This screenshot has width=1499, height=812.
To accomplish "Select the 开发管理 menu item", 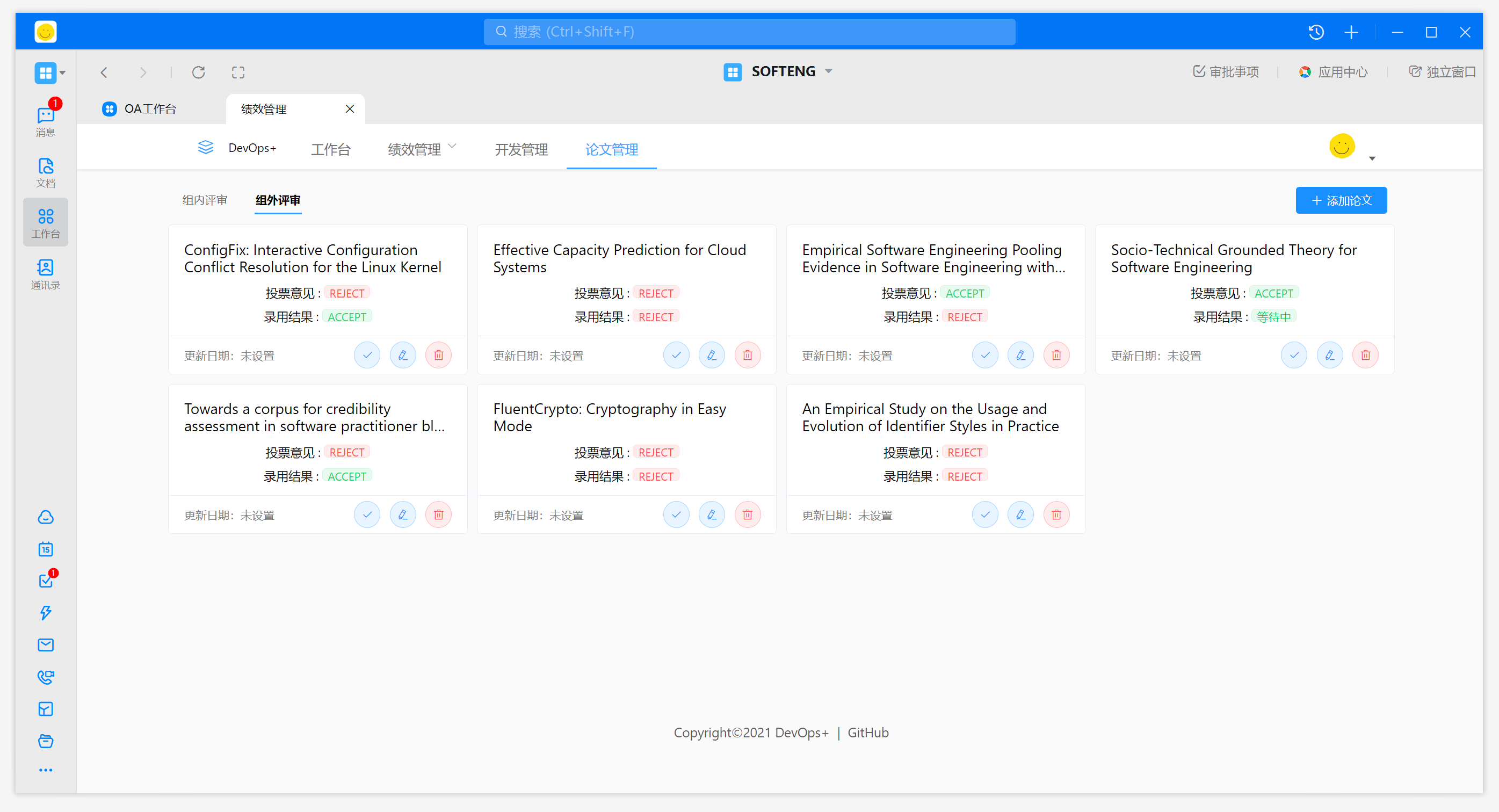I will [x=521, y=149].
